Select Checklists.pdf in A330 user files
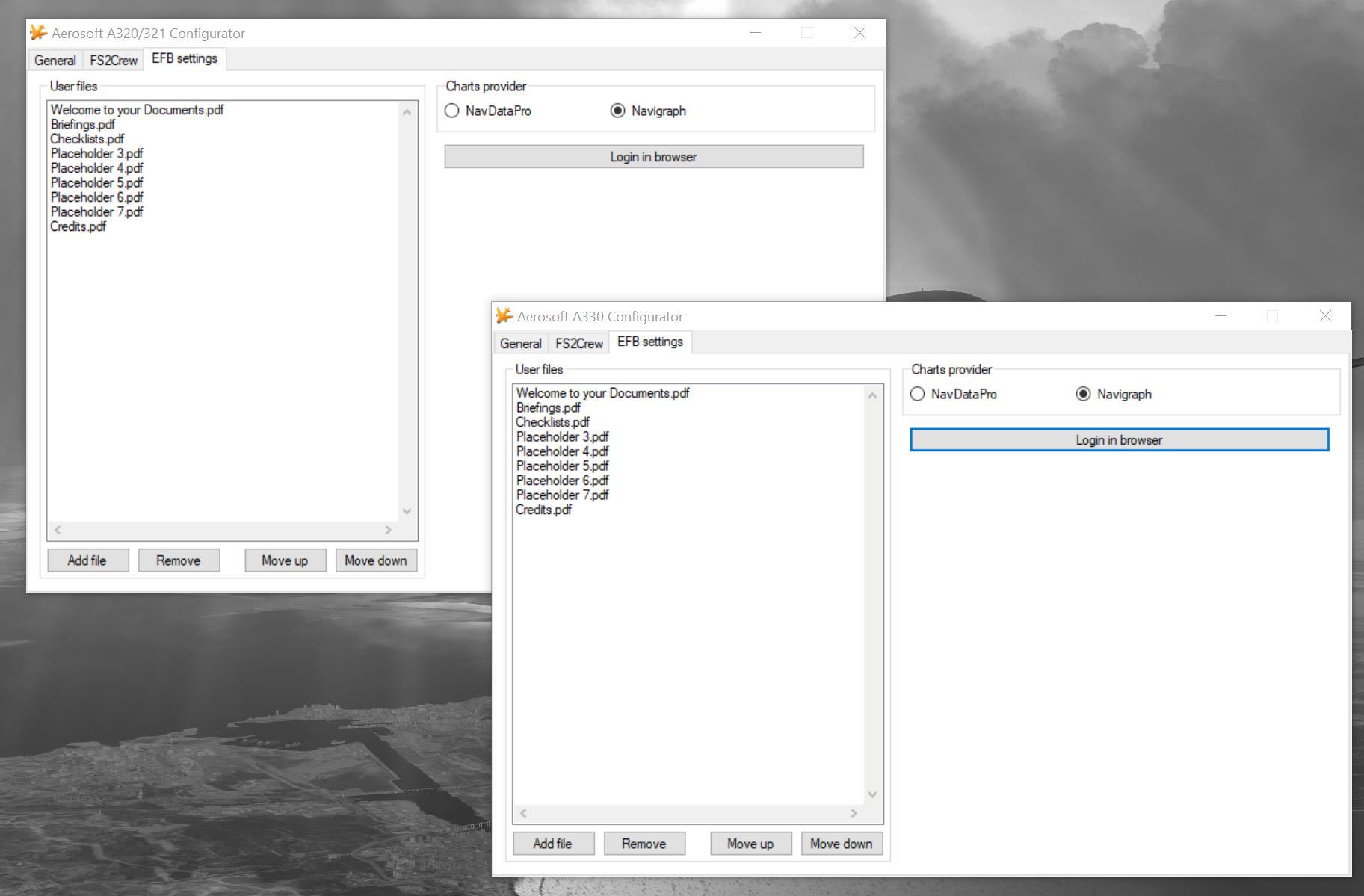Viewport: 1364px width, 896px height. tap(552, 422)
